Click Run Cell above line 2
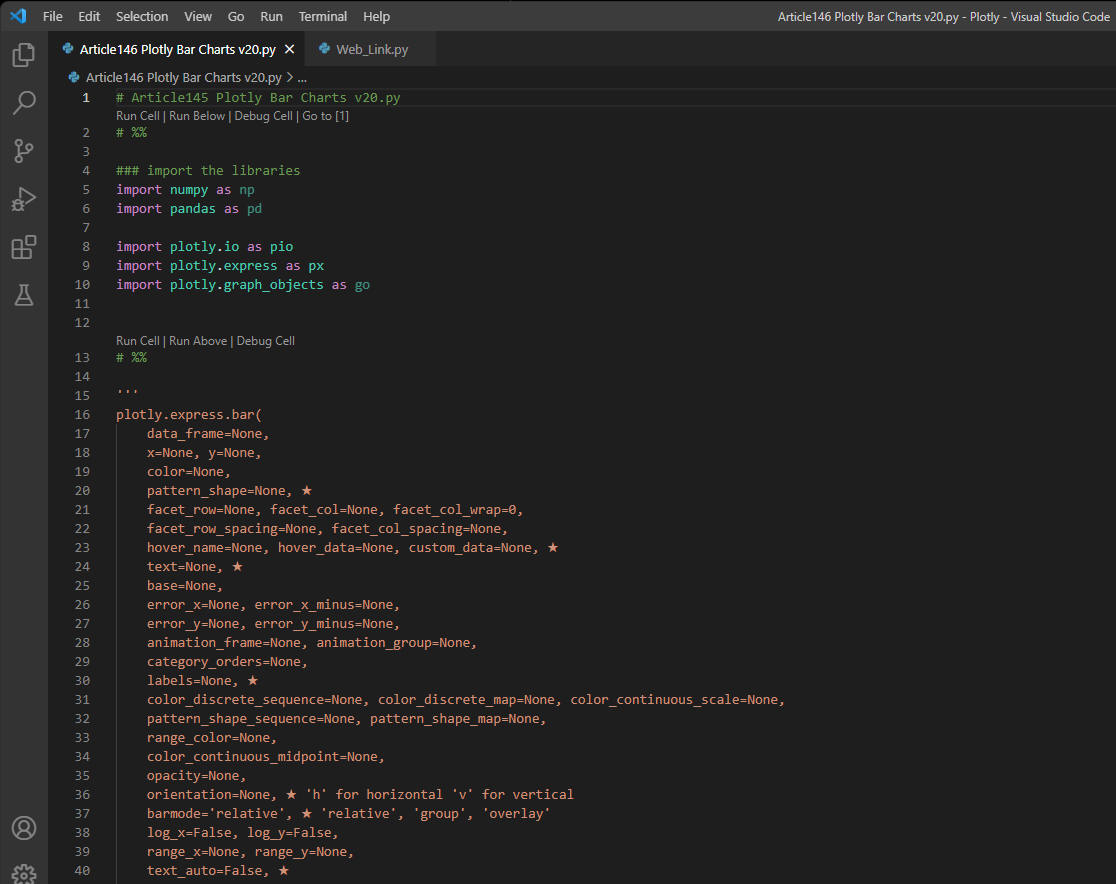Viewport: 1116px width, 884px height. coord(137,116)
